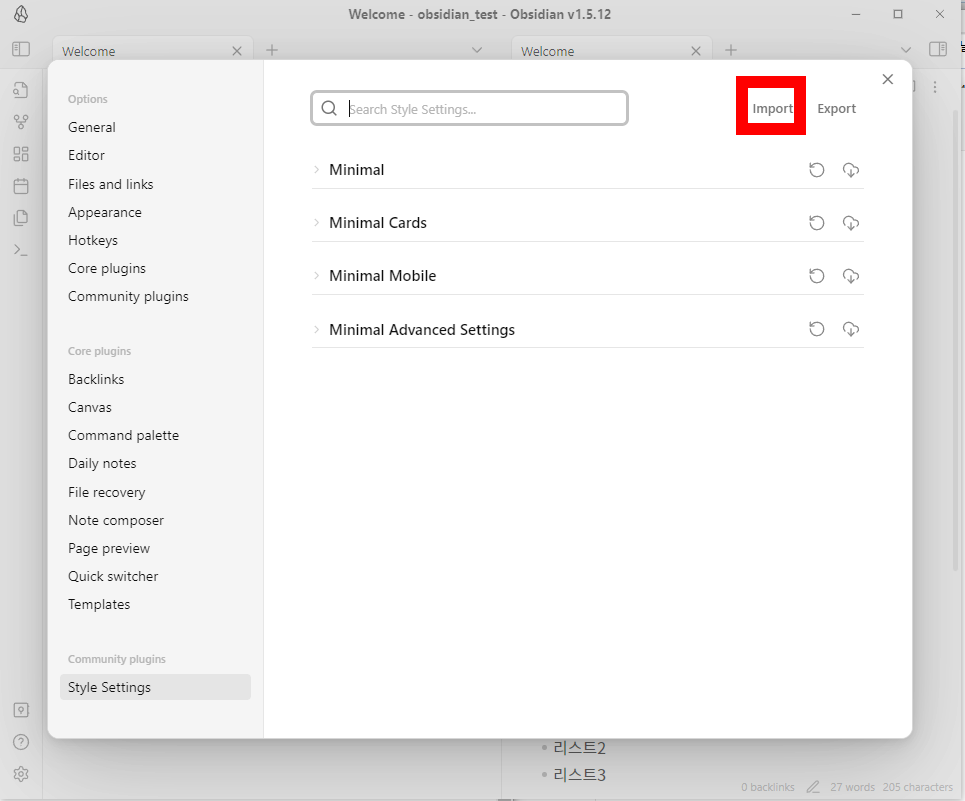Viewport: 965px width, 801px height.
Task: Close the left Welcome tab
Action: click(237, 51)
